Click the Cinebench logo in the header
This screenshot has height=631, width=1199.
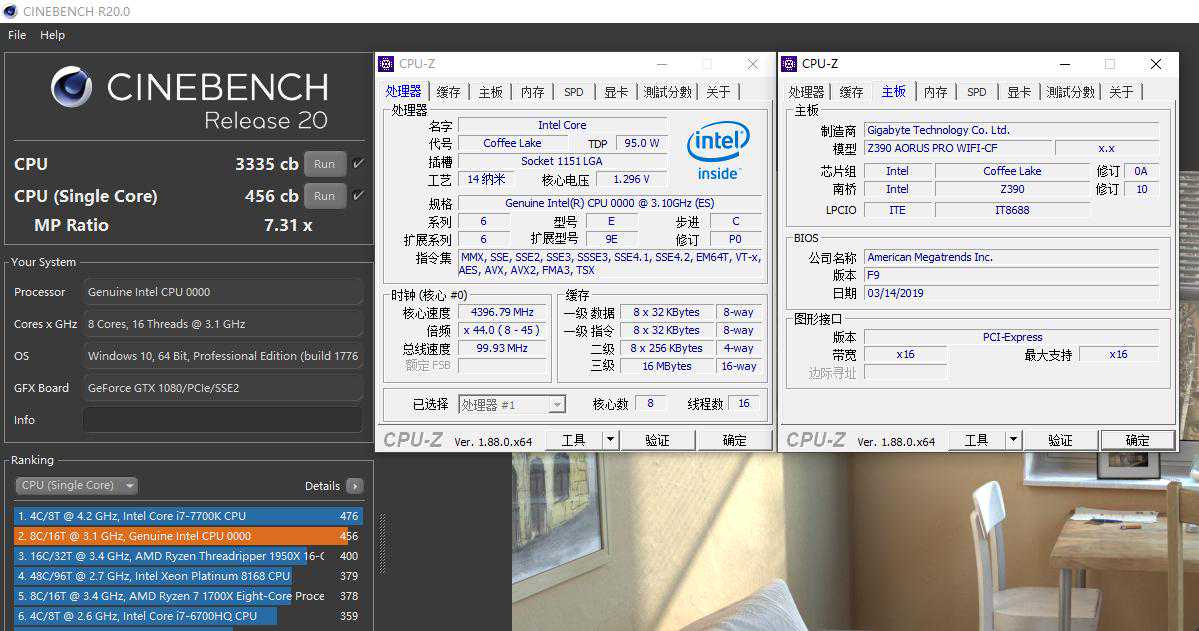click(x=72, y=88)
